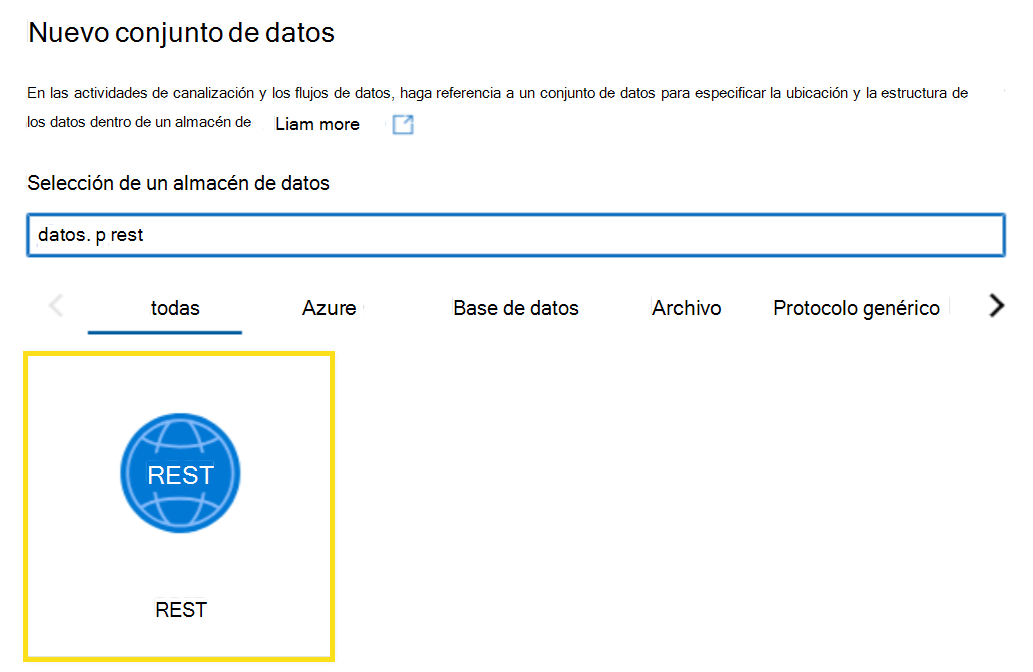Open the external link icon beside Liam more
The width and height of the screenshot is (1033, 672).
403,123
